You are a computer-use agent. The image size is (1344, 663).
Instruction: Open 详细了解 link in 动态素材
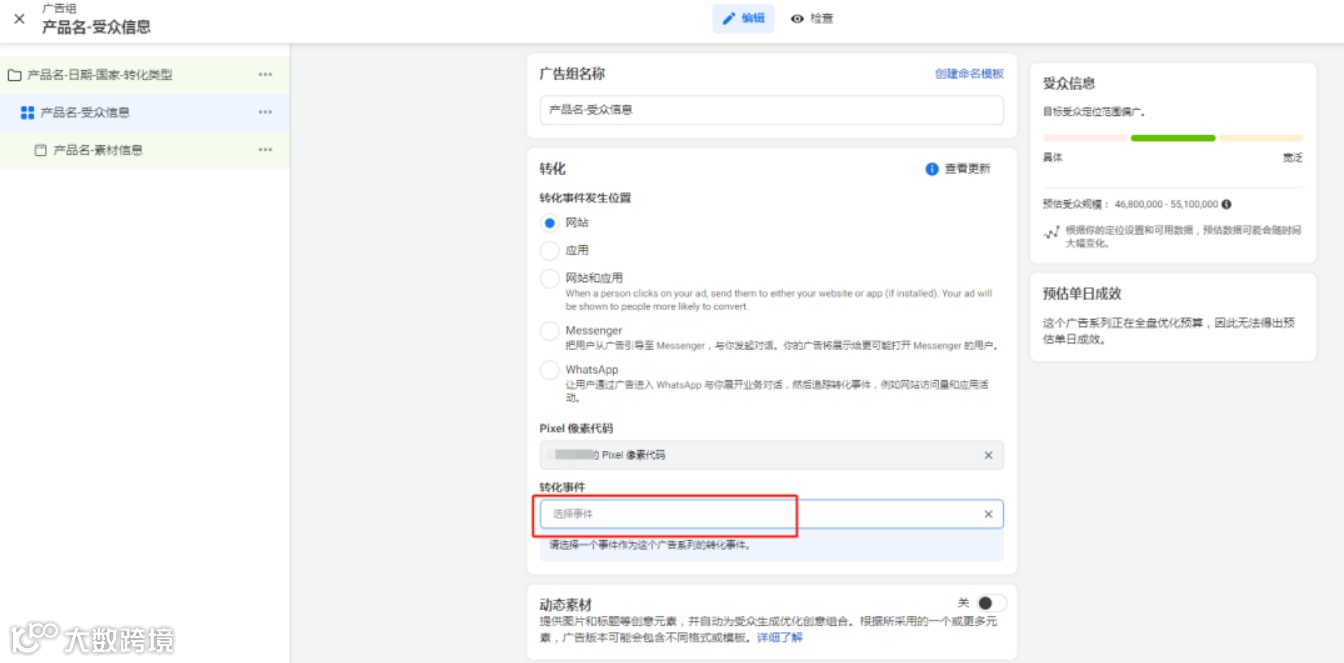(x=779, y=638)
